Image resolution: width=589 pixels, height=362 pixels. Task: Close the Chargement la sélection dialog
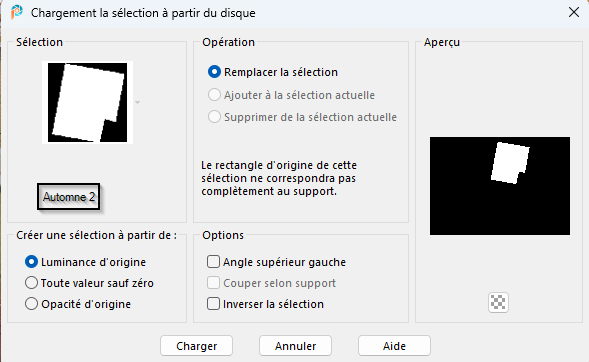pos(574,12)
